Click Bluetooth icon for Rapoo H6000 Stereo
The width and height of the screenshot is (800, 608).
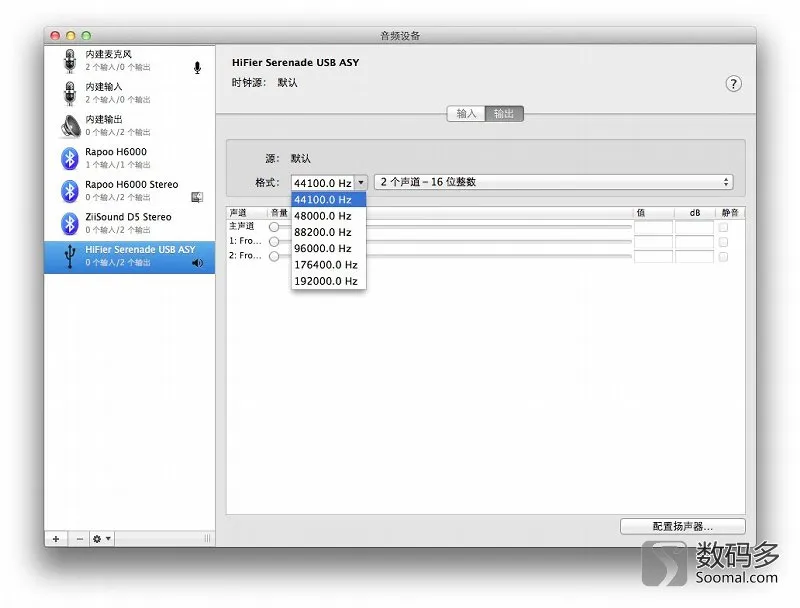70,191
